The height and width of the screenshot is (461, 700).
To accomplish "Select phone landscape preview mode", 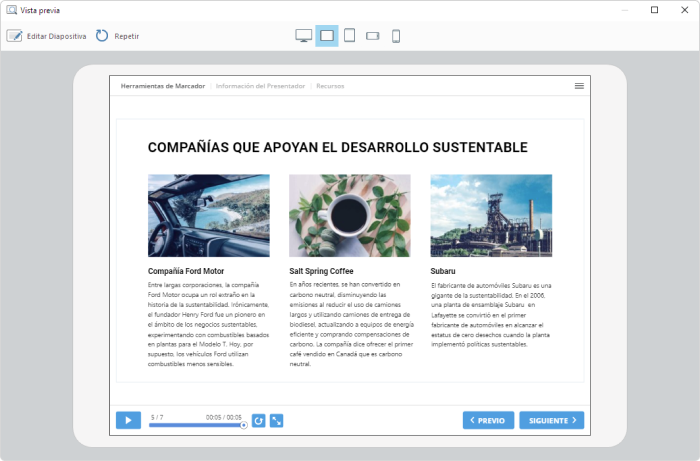I will (x=373, y=36).
